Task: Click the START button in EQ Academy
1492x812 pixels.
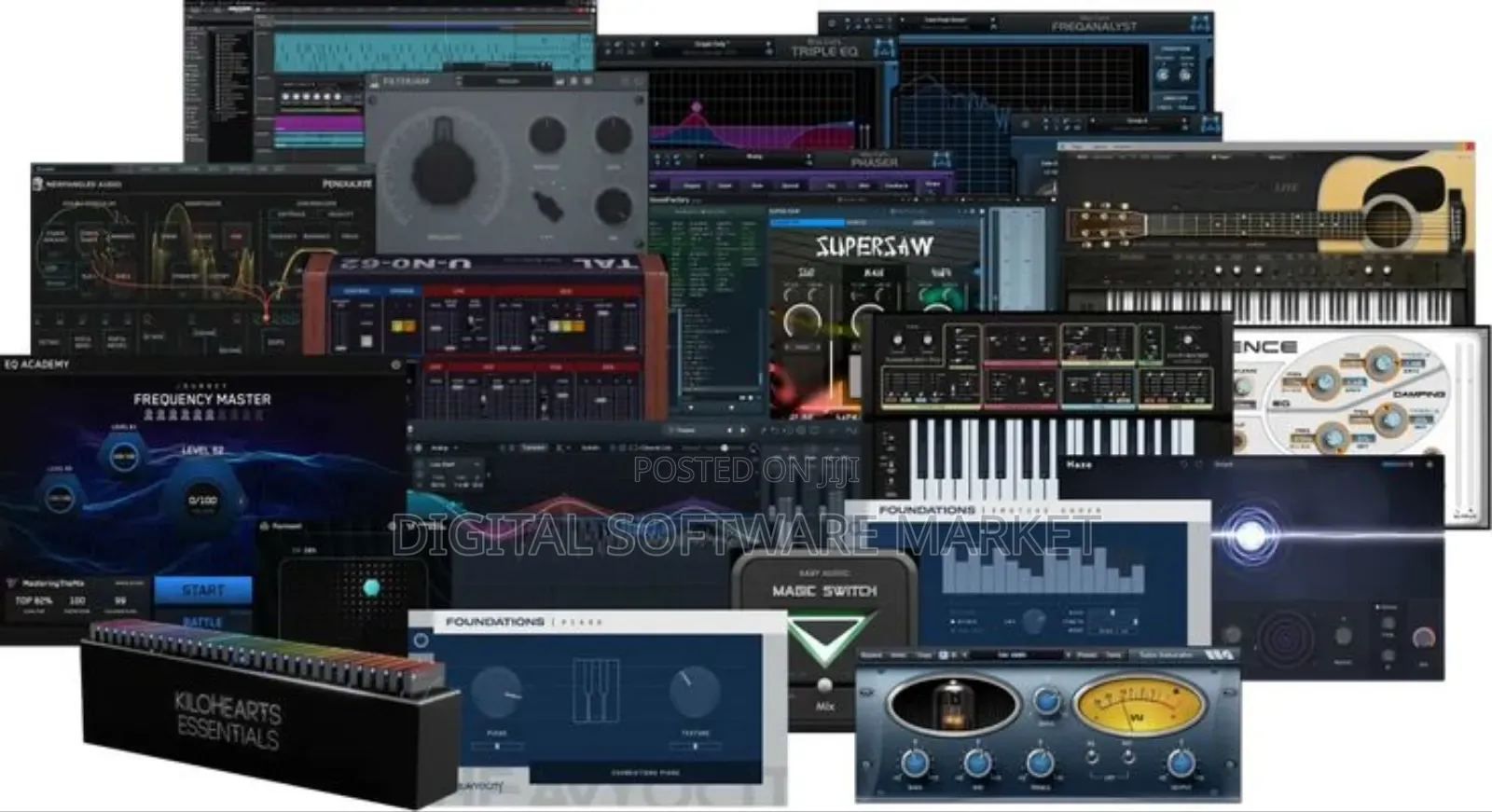Action: pos(202,589)
